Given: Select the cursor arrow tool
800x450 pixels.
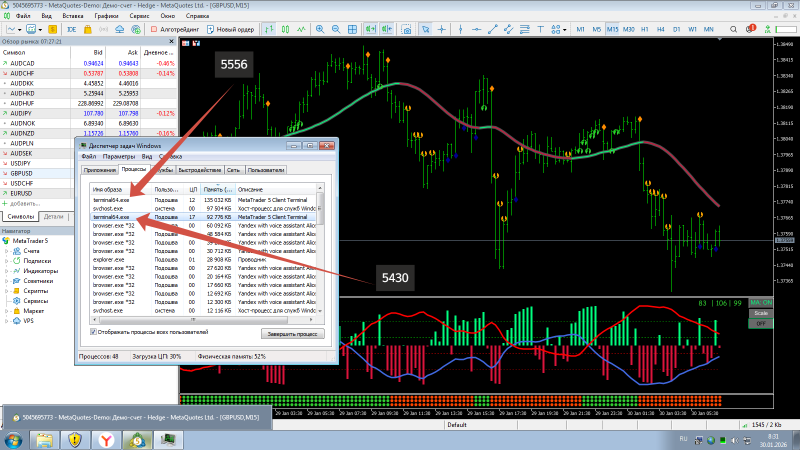Looking at the screenshot, I should coord(426,30).
